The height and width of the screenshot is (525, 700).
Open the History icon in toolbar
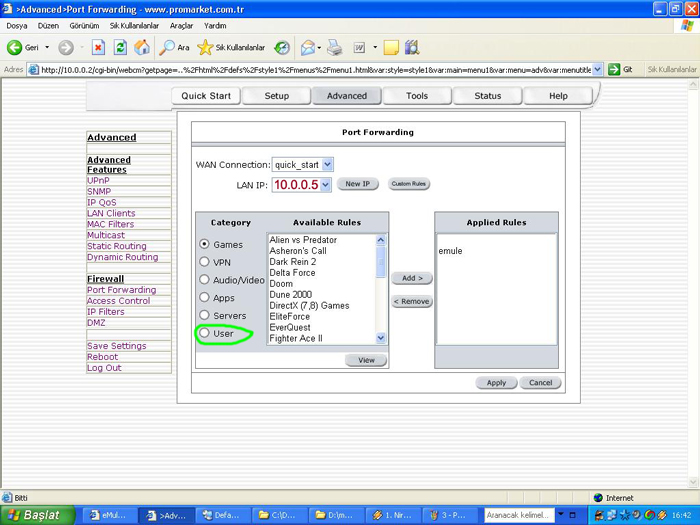282,47
